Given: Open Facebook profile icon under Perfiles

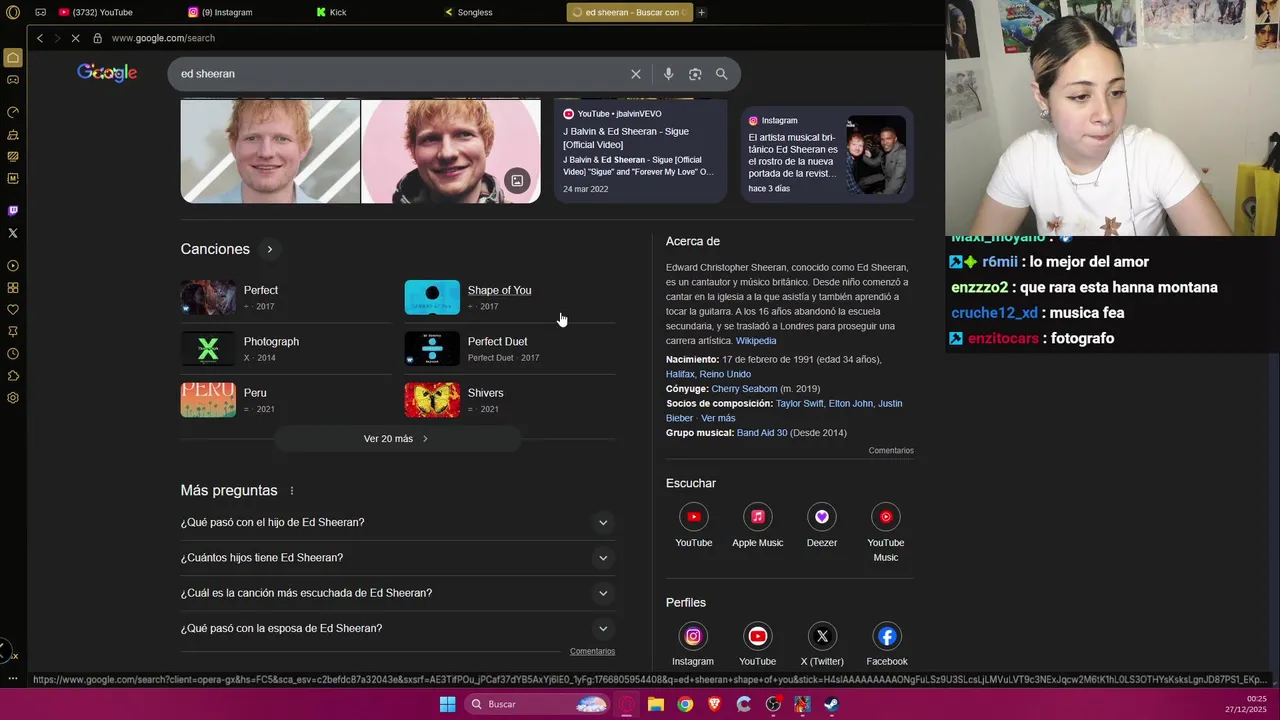Looking at the screenshot, I should coord(887,636).
